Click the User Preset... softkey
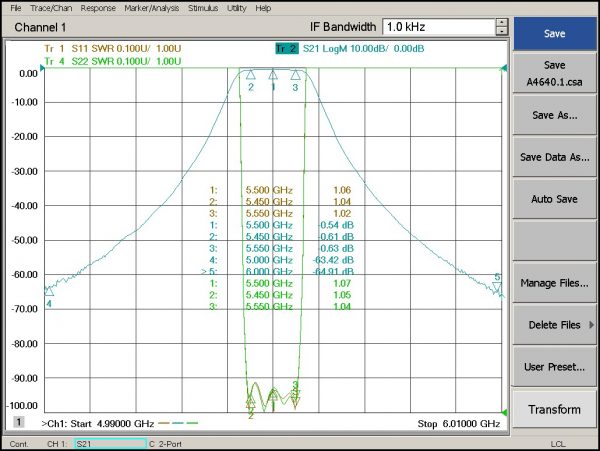 tap(554, 367)
